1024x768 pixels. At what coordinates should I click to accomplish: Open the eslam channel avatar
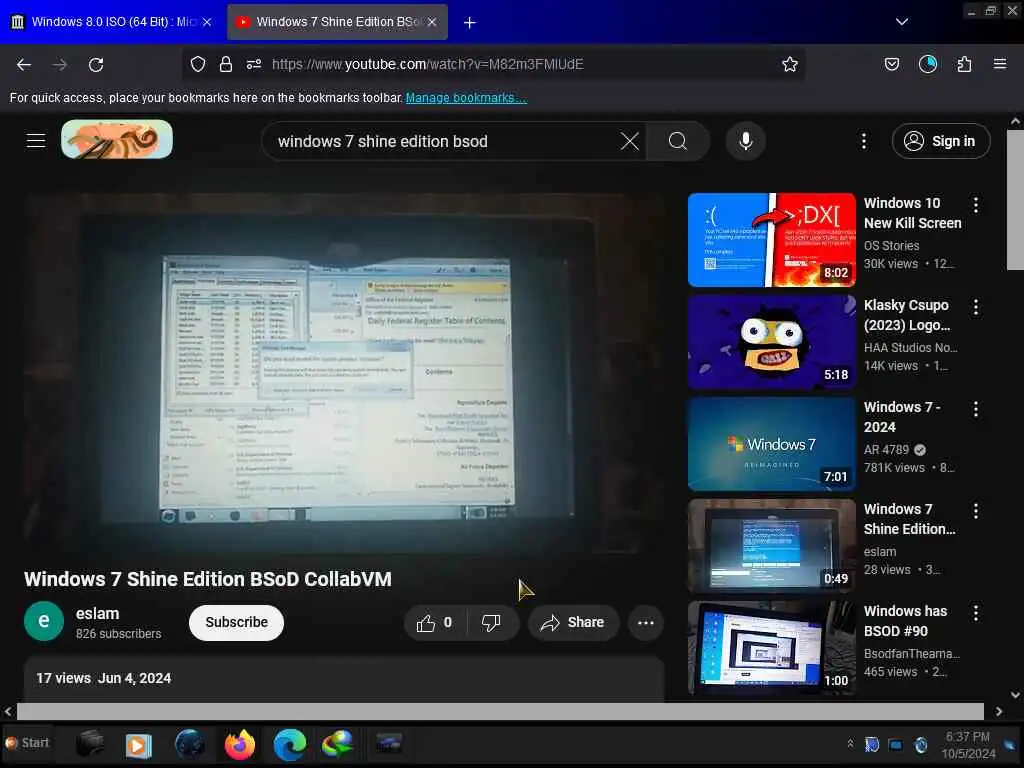pyautogui.click(x=44, y=621)
